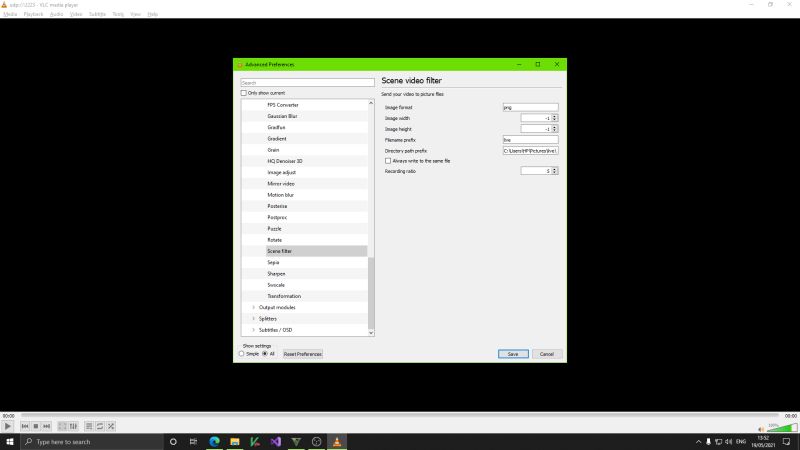Select FPS Converter in the tree
Screen dimensions: 800x450
point(283,105)
